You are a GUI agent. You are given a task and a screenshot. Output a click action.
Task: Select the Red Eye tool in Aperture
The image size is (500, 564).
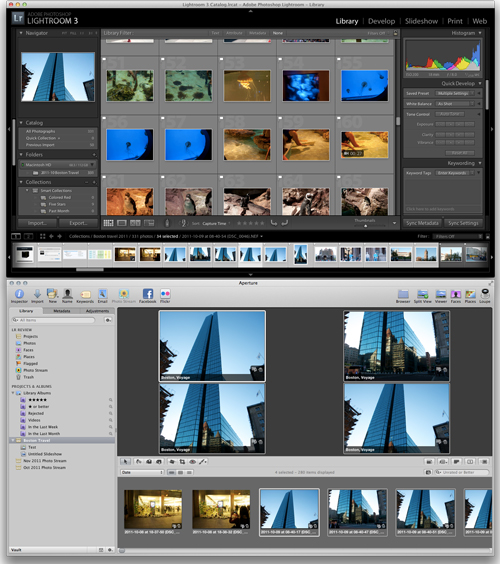pos(192,461)
